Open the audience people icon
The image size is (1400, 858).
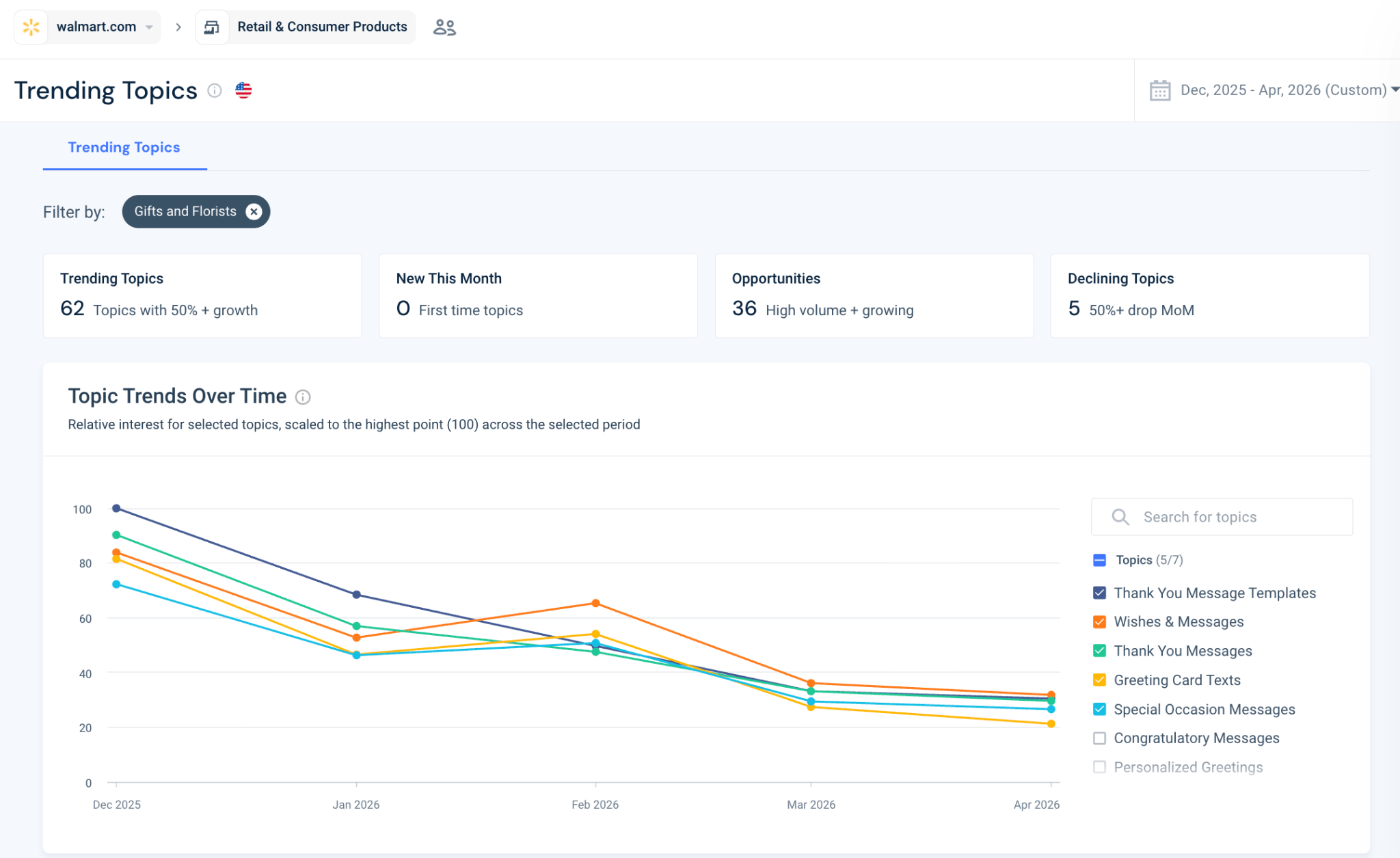click(x=444, y=27)
